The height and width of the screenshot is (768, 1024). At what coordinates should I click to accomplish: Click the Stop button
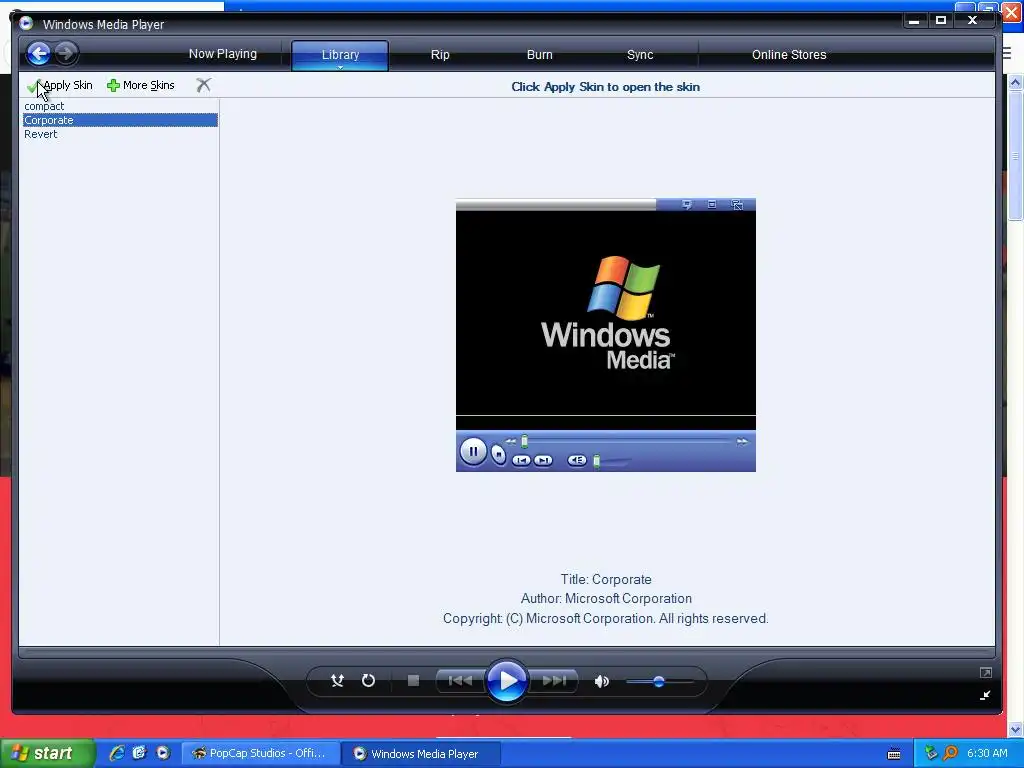tap(413, 680)
